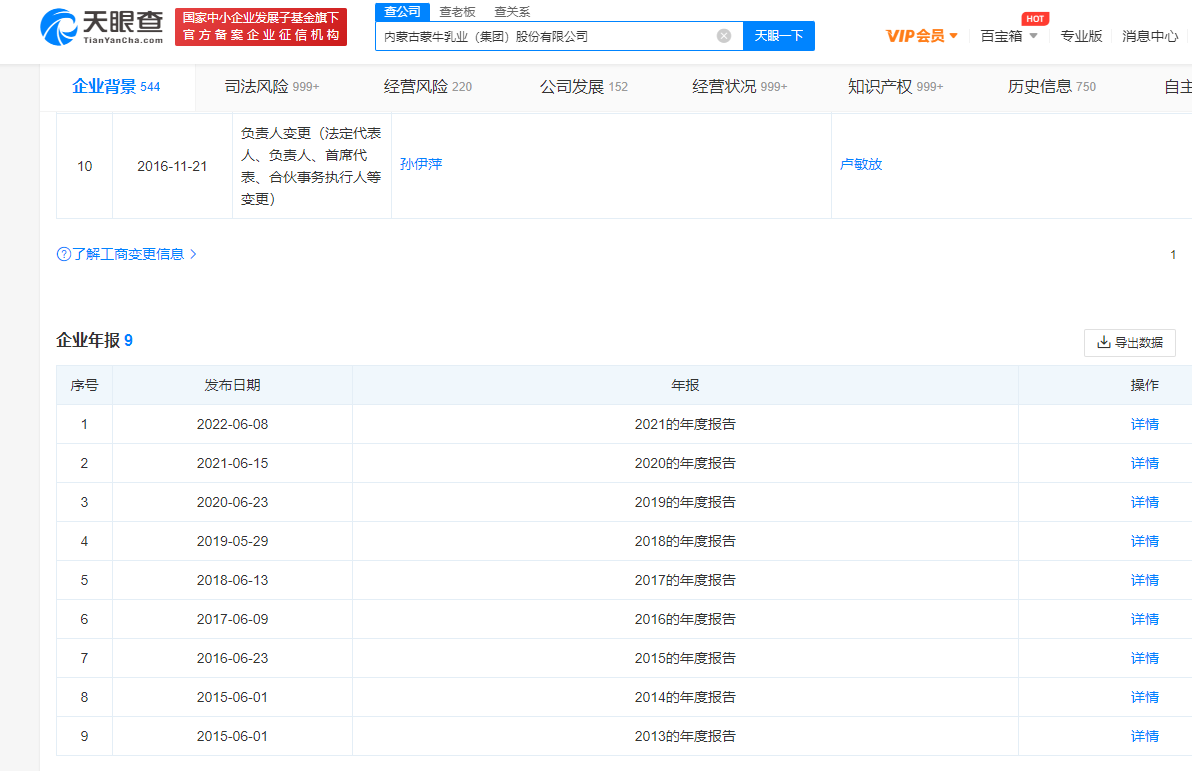Expand 了解工商变更信息 chevron arrow

193,254
